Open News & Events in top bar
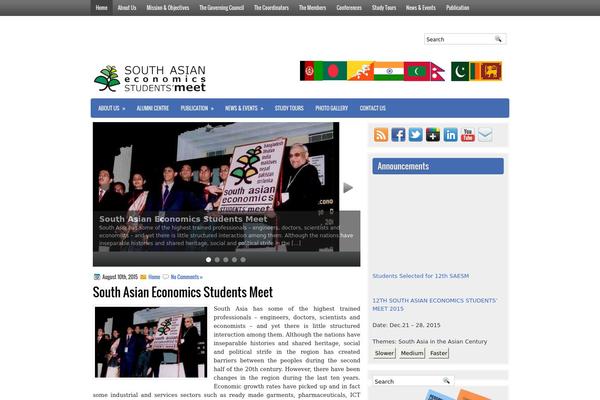Screen dimensions: 600x400 click(x=421, y=8)
